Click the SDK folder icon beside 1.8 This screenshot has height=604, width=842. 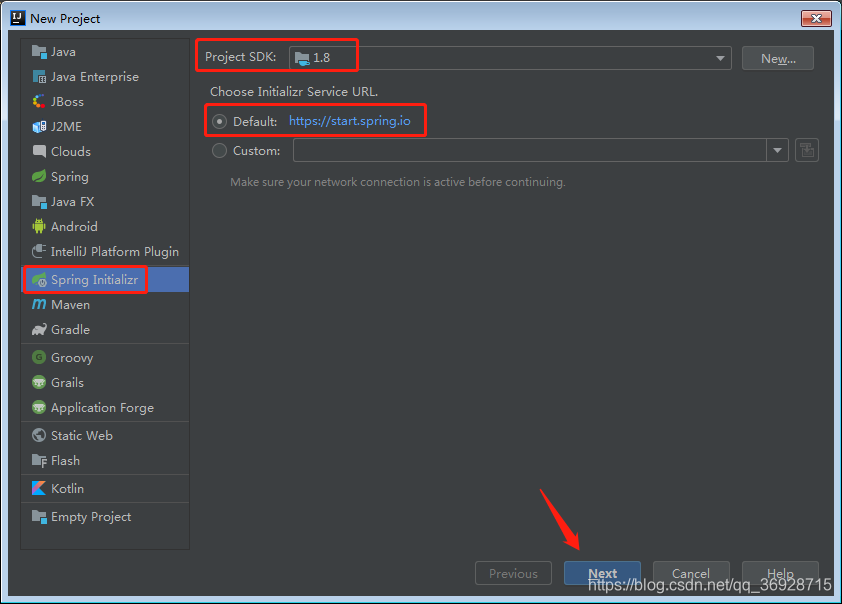coord(302,58)
